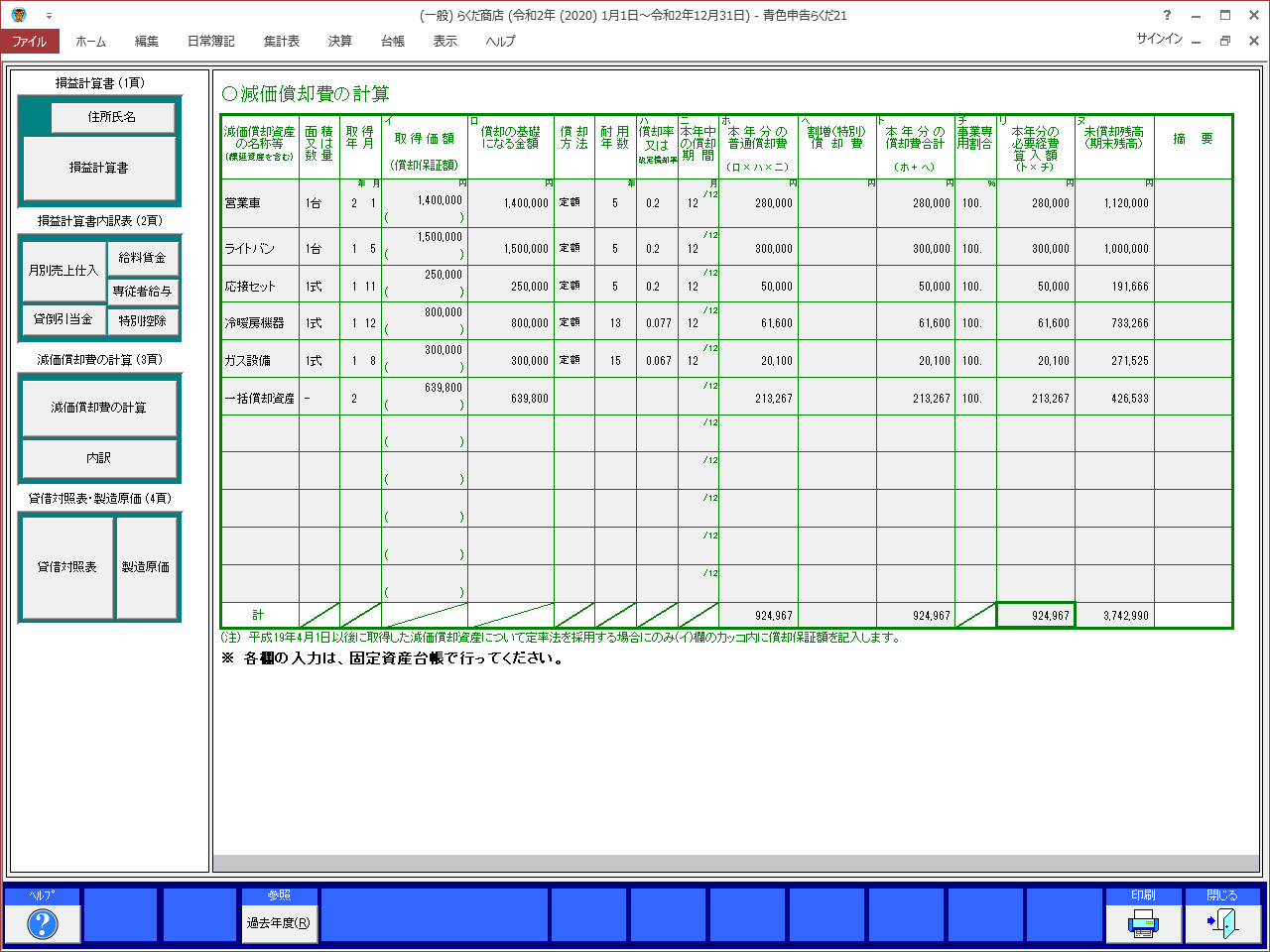Click the 61,600 depreciation total for 冷暖房機器
1270x952 pixels.
click(916, 323)
